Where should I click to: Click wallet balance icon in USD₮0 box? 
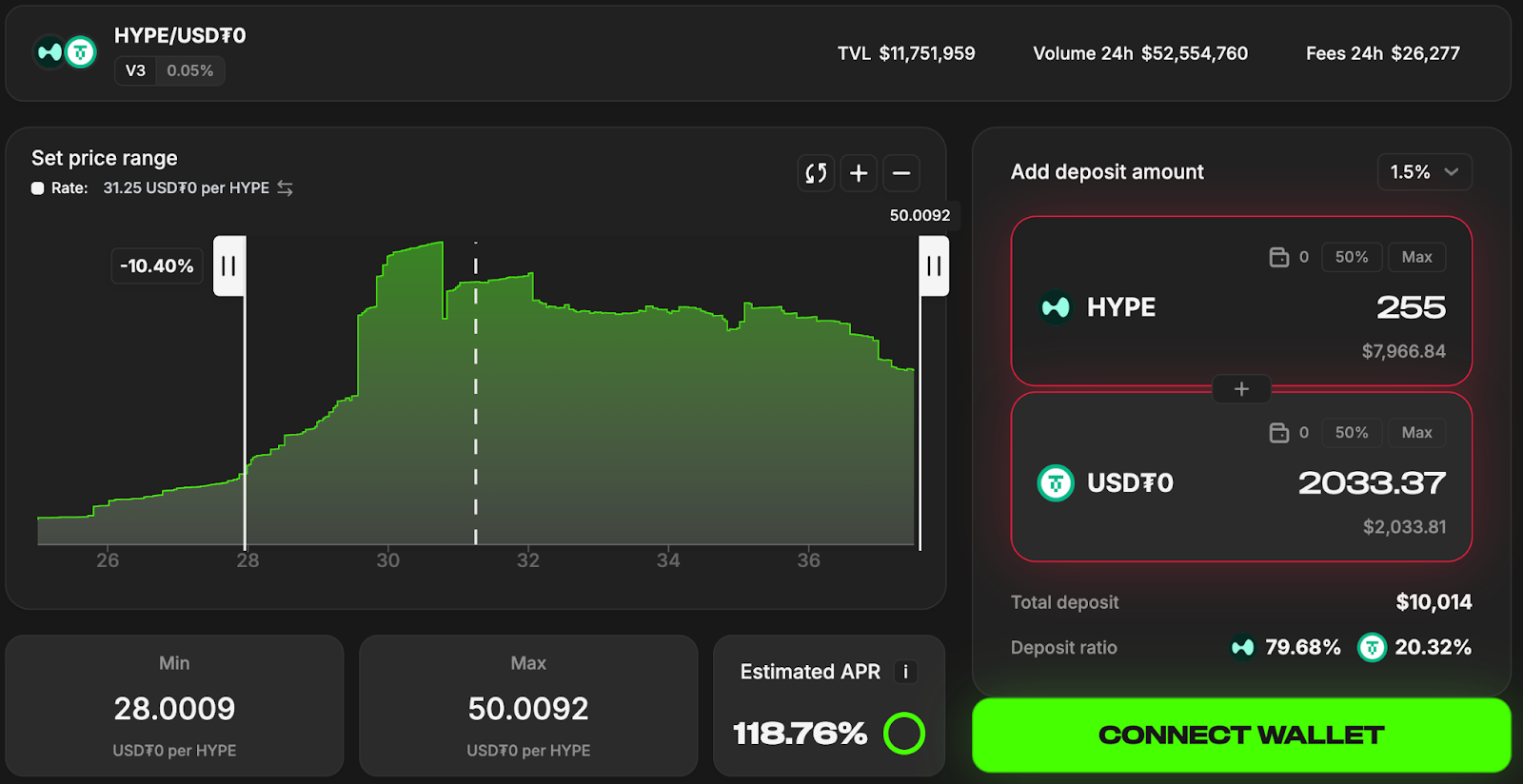coord(1278,433)
